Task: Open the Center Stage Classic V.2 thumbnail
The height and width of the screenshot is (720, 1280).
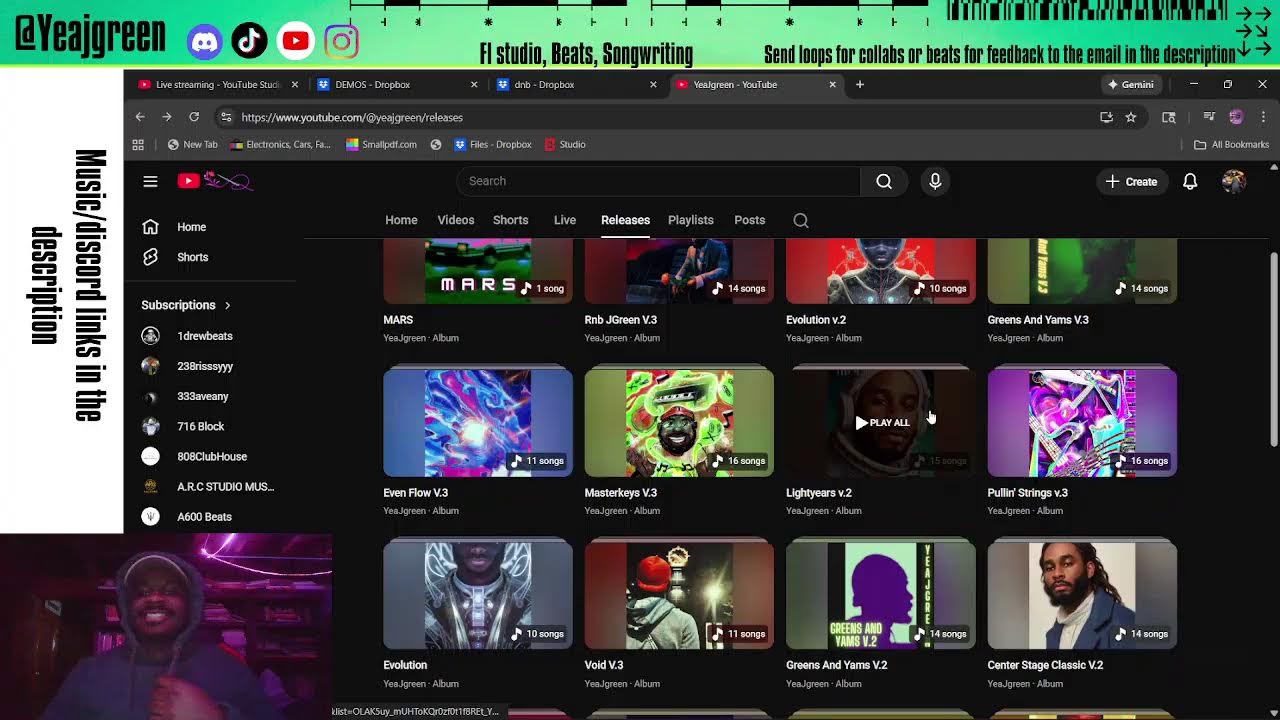Action: click(x=1082, y=596)
